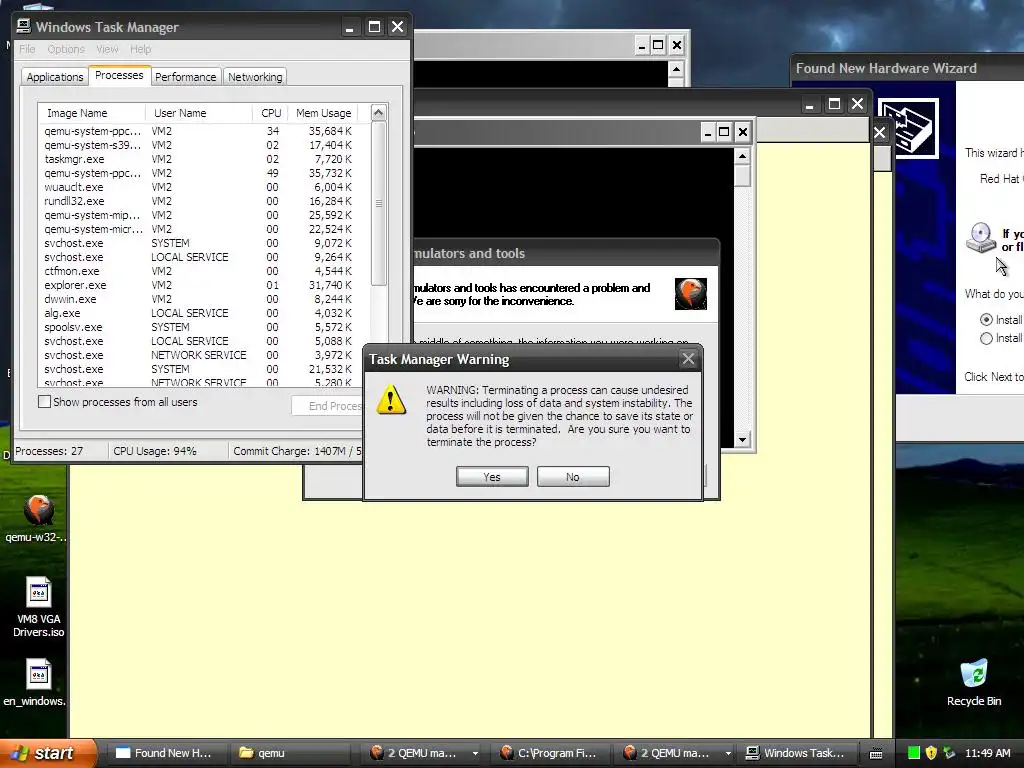Click the End Process button
Screen dimensions: 1024x768
tap(328, 406)
